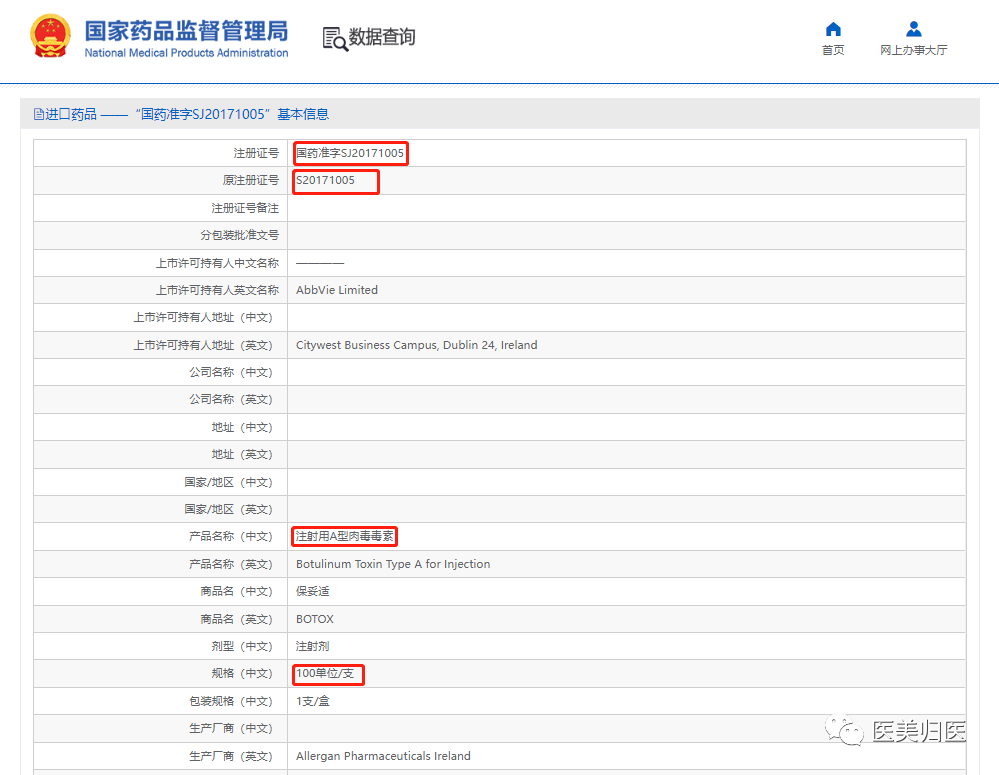Click the 原注册证号 row label
This screenshot has height=775, width=999.
[x=250, y=180]
